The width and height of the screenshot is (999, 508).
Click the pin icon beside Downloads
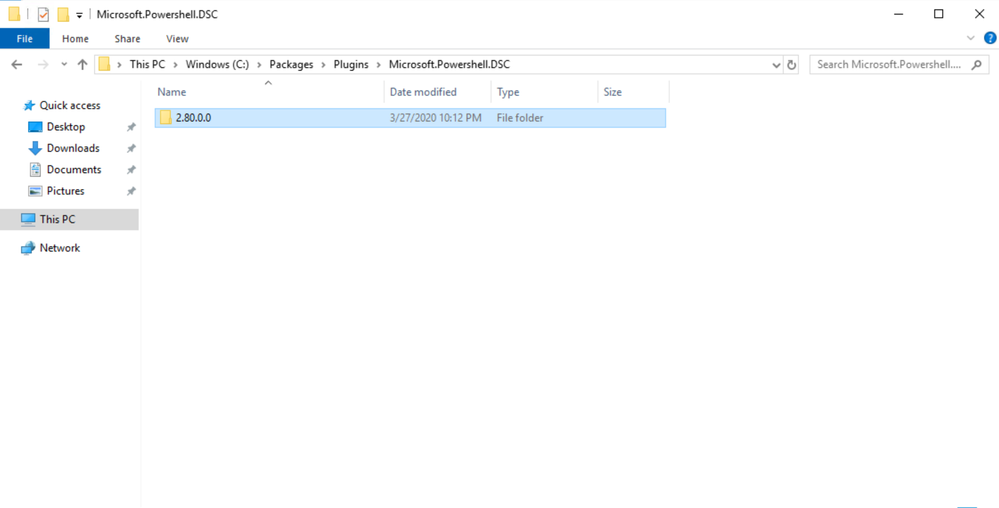pyautogui.click(x=131, y=149)
